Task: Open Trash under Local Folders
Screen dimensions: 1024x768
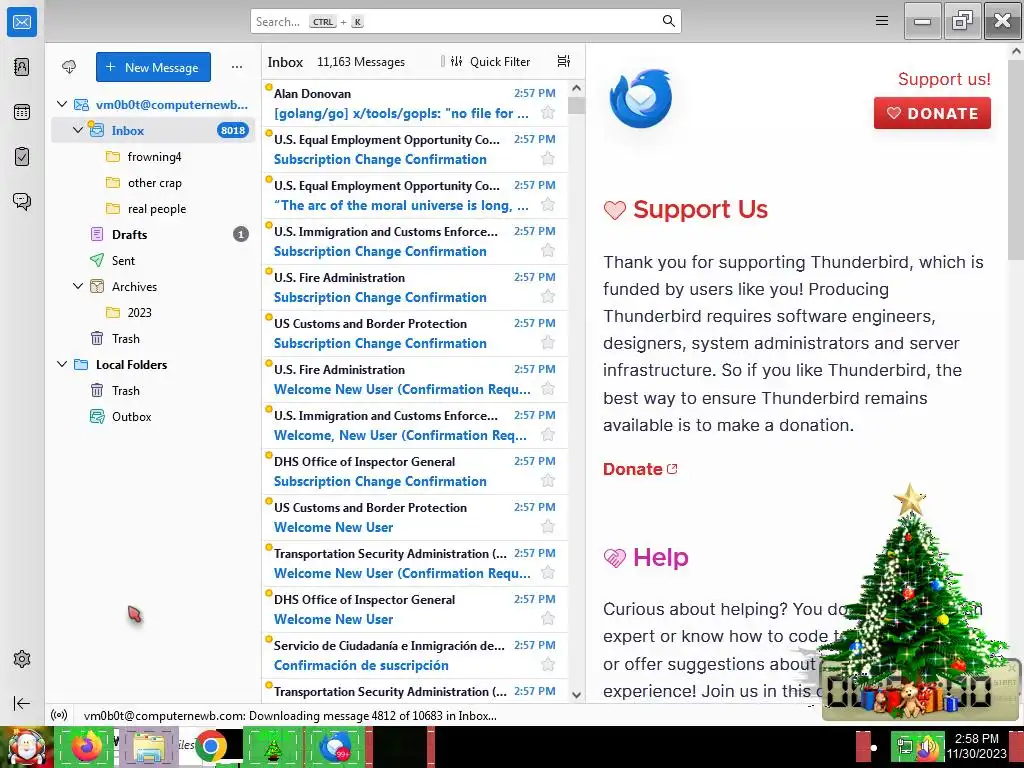Action: tap(154, 391)
